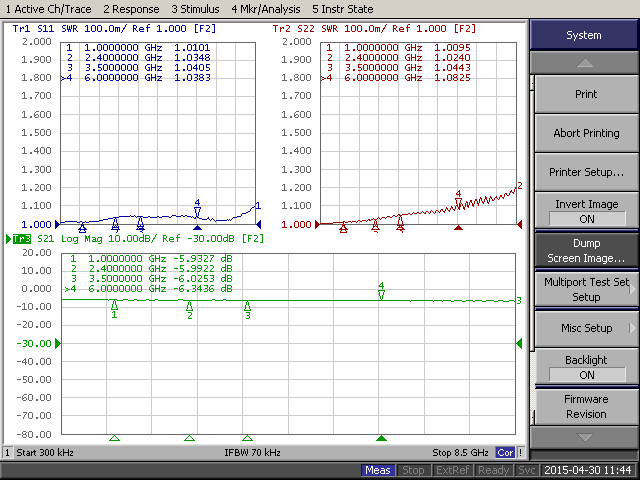Toggle Invert Image ON setting
This screenshot has height=480, width=640.
coord(586,211)
